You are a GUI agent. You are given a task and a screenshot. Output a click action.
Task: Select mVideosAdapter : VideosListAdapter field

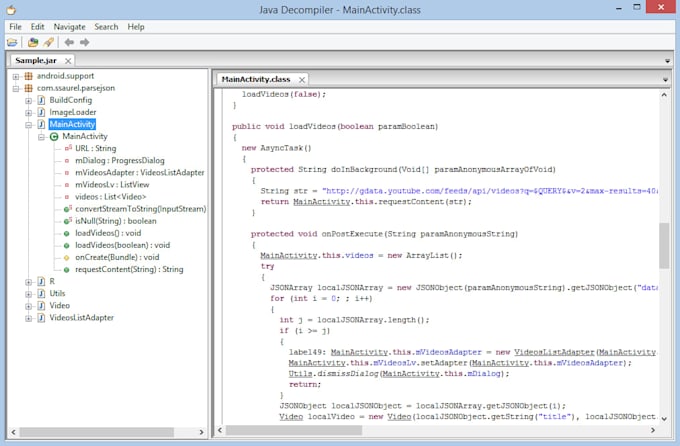(140, 173)
